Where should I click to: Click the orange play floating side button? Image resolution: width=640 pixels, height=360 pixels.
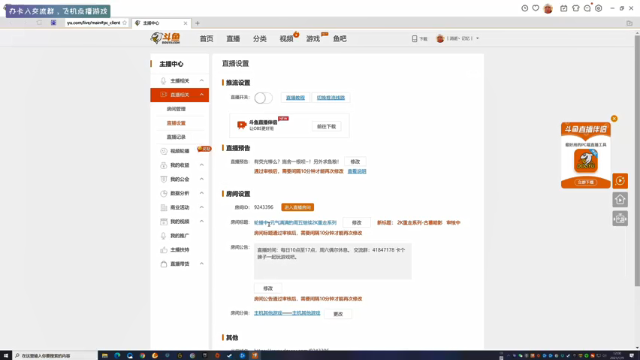click(620, 181)
